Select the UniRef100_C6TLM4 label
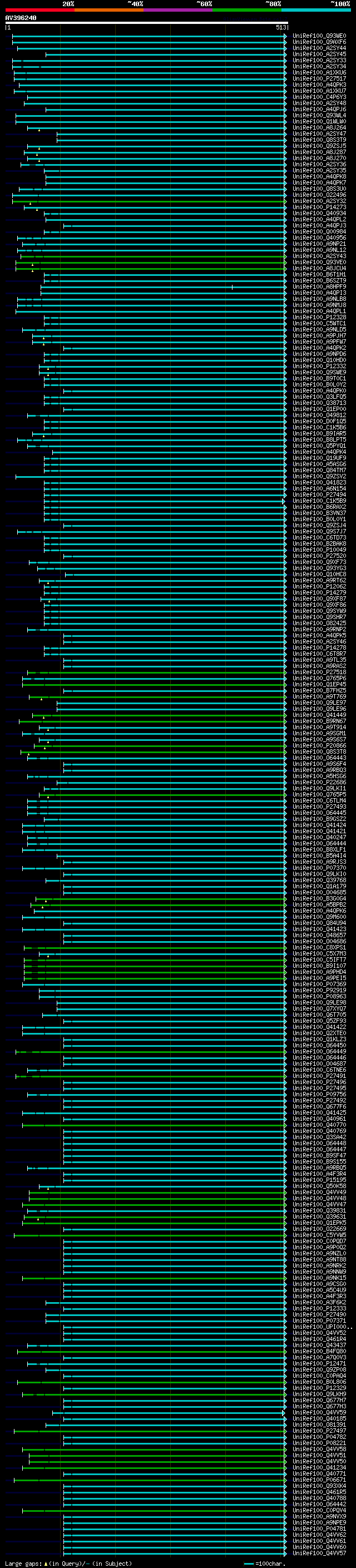356x1568 pixels. [x=319, y=800]
